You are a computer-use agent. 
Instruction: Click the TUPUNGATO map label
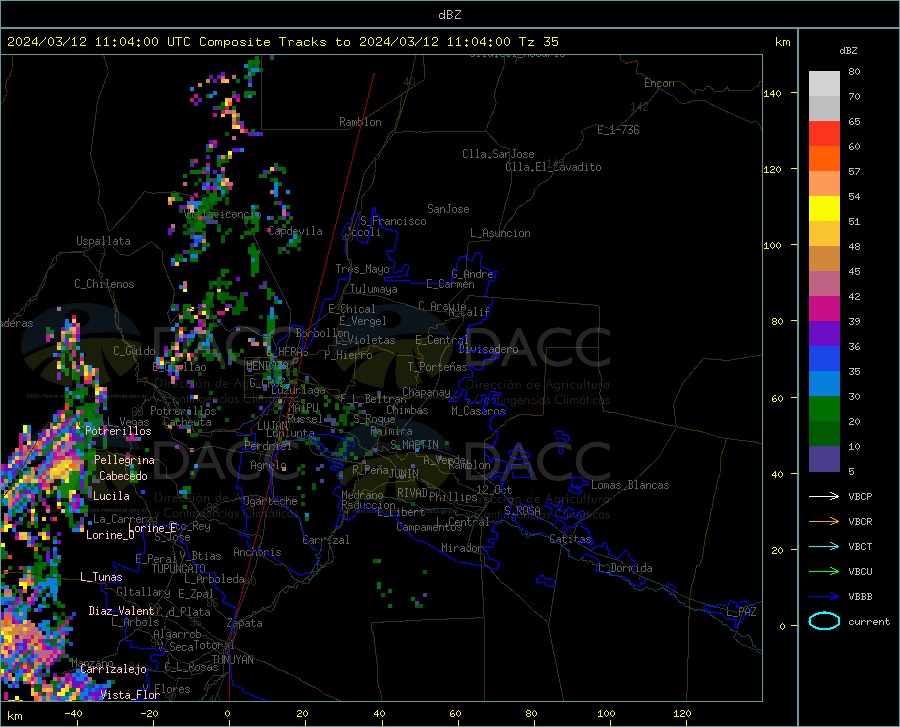tap(179, 569)
